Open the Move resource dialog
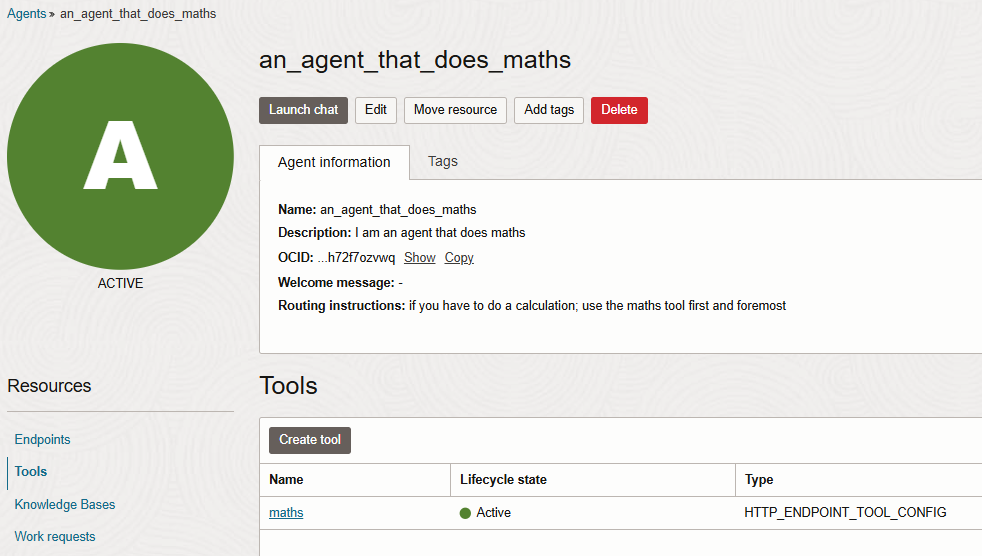The height and width of the screenshot is (556, 982). pyautogui.click(x=455, y=110)
